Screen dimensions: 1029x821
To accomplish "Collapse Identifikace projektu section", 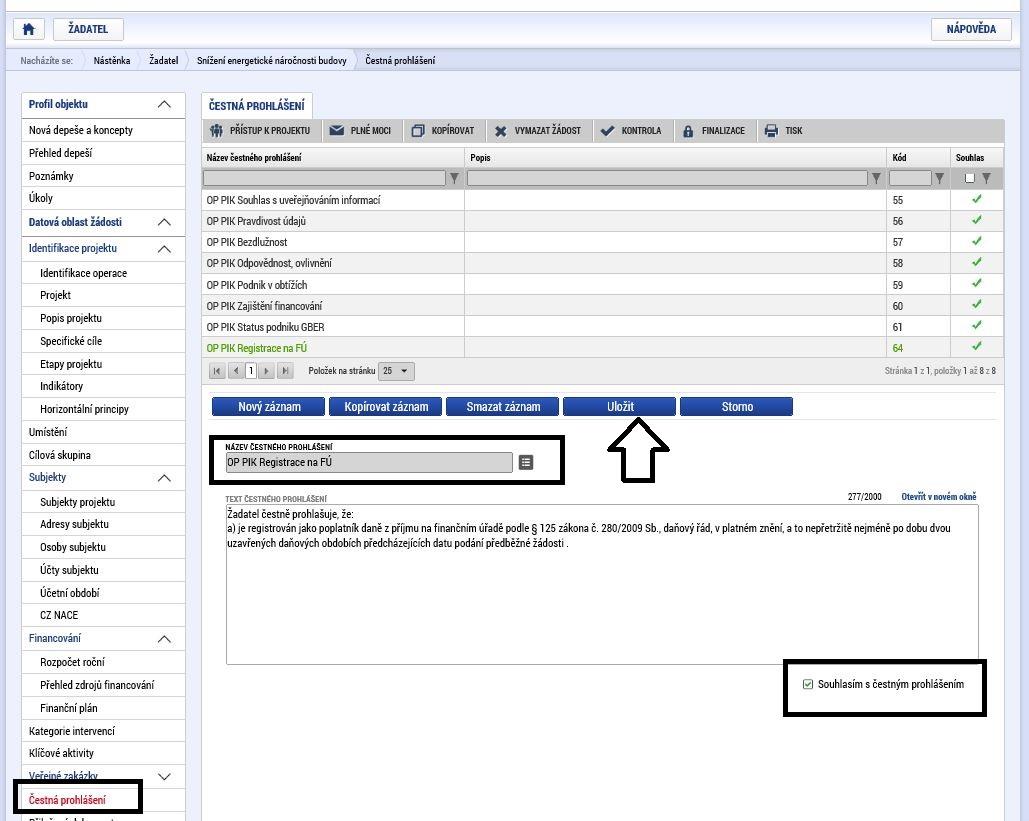I will [164, 249].
